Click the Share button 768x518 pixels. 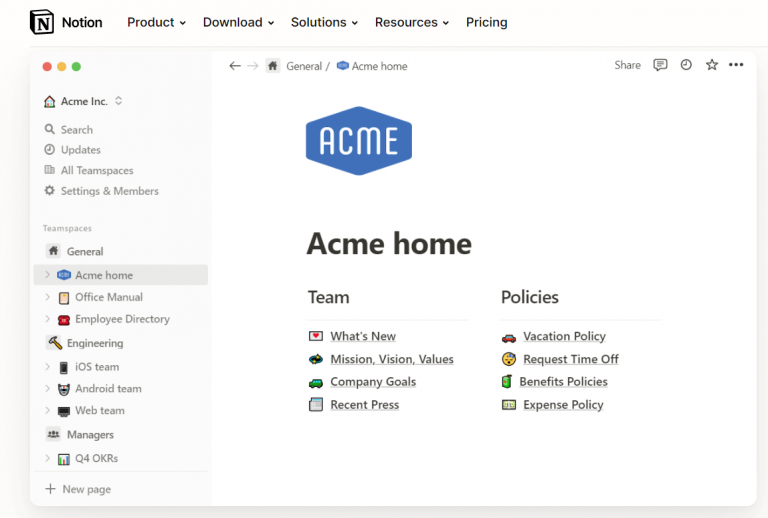coord(627,65)
